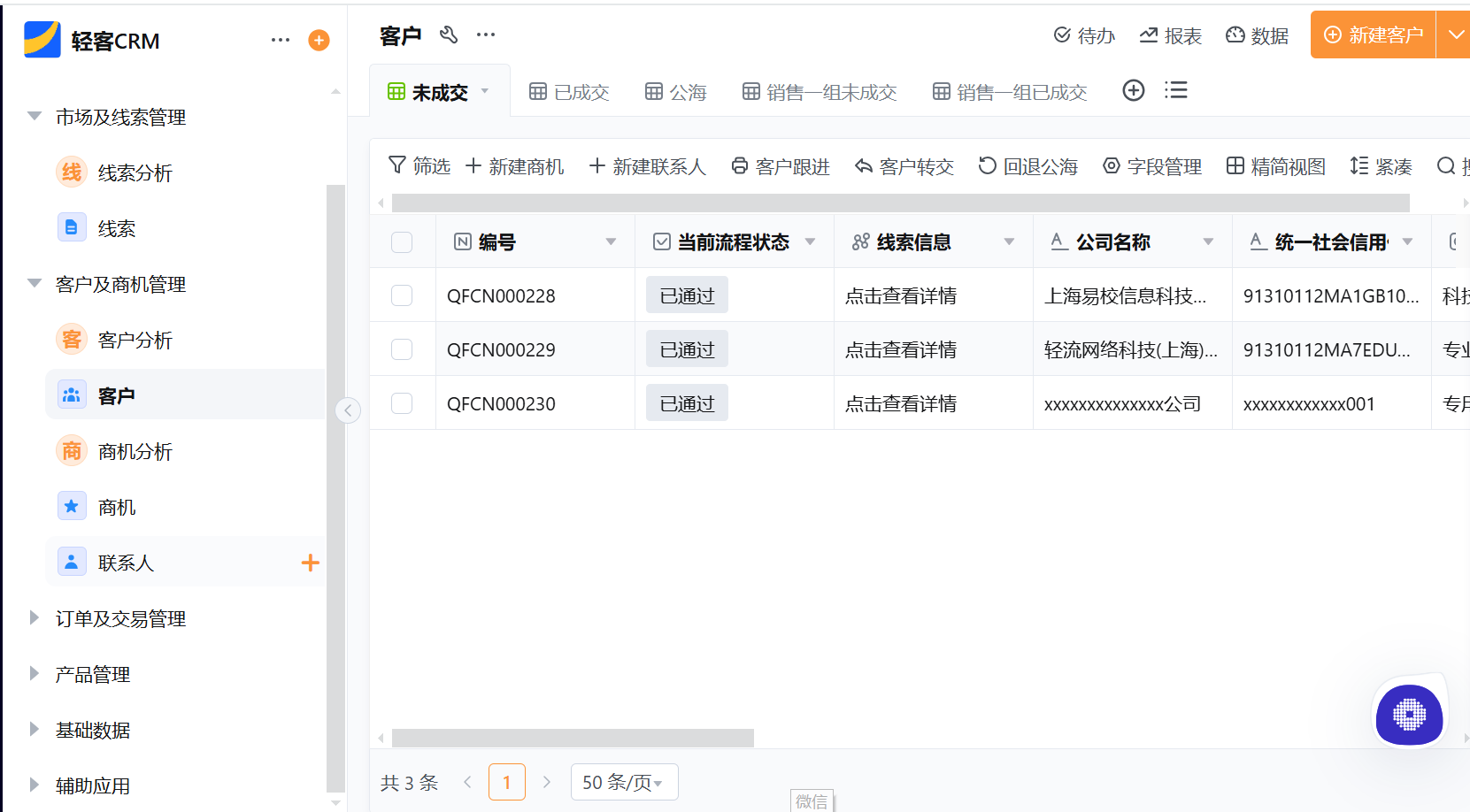Viewport: 1470px width, 812px height.
Task: Expand the 未成交 tab dropdown arrow
Action: point(484,91)
